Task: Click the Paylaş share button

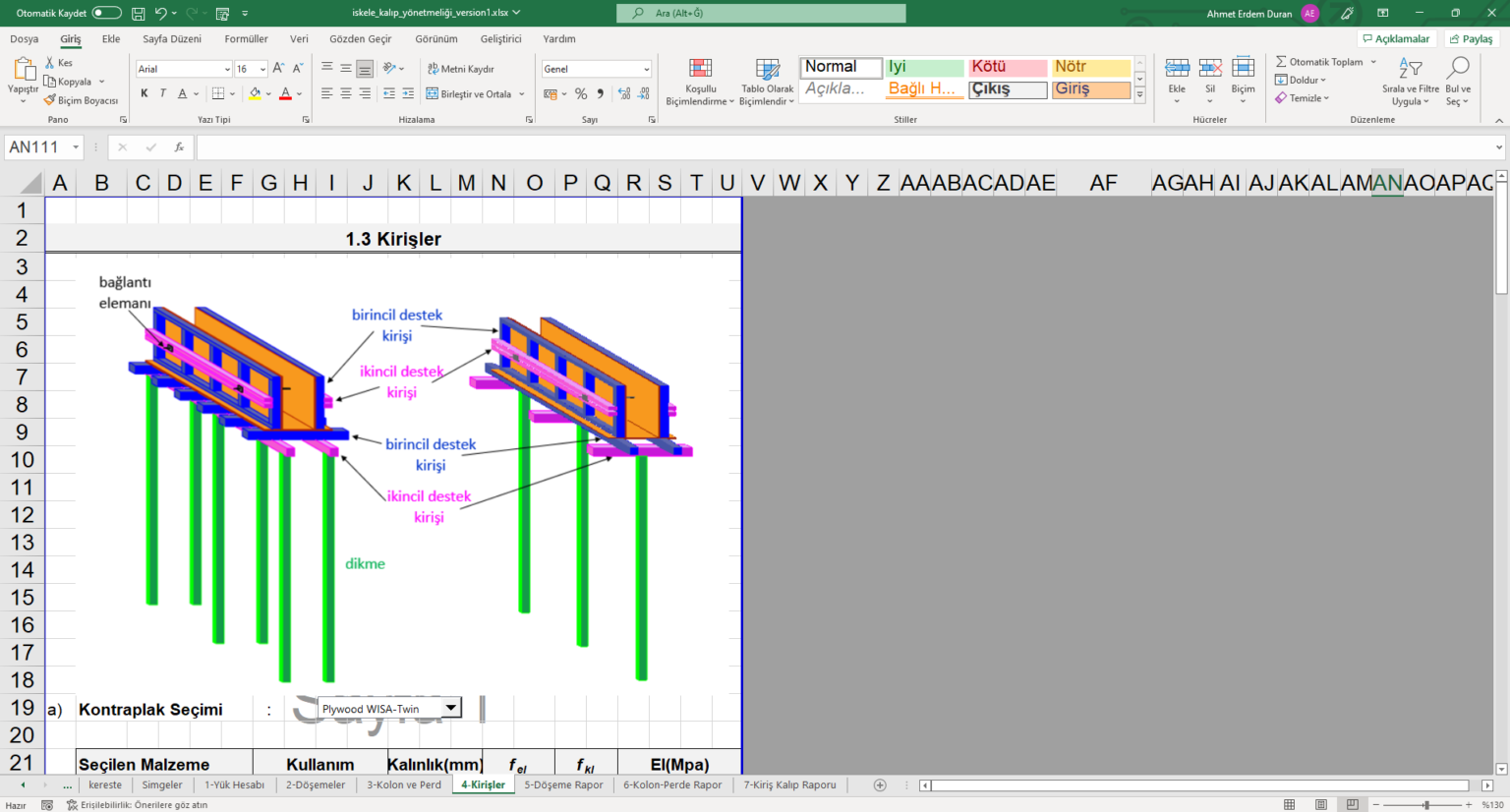Action: [1471, 39]
